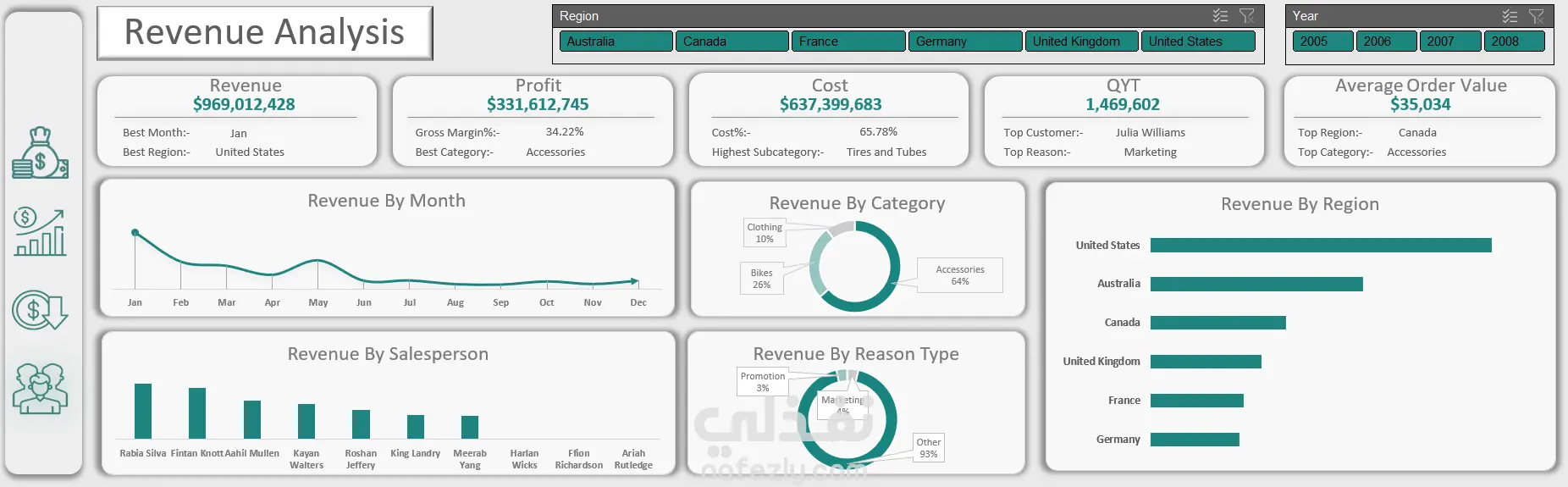Open the customers group sidebar icon
Screen dimensions: 1568x487
pos(40,388)
